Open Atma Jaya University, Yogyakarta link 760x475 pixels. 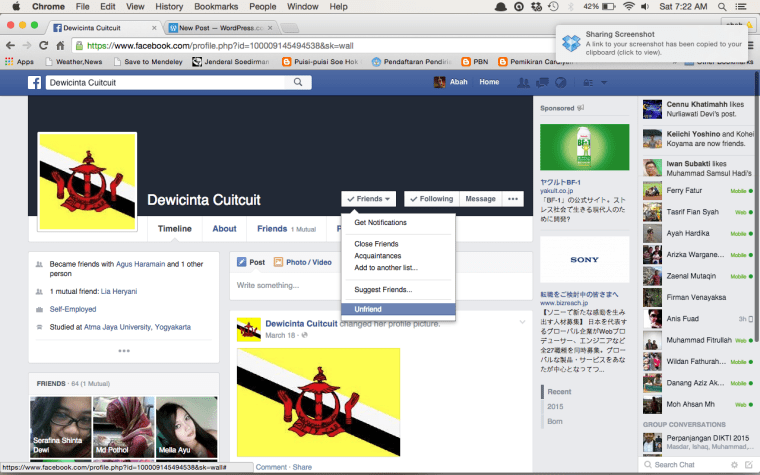tap(137, 327)
